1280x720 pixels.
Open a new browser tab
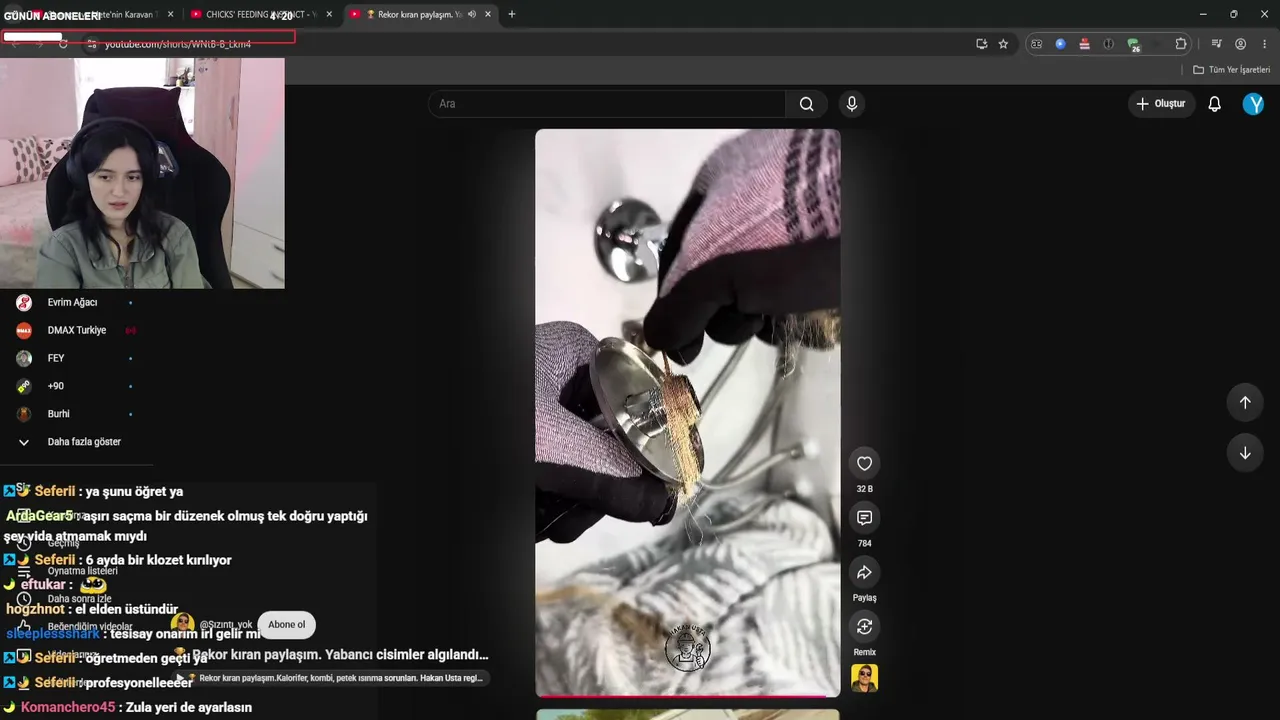(512, 14)
